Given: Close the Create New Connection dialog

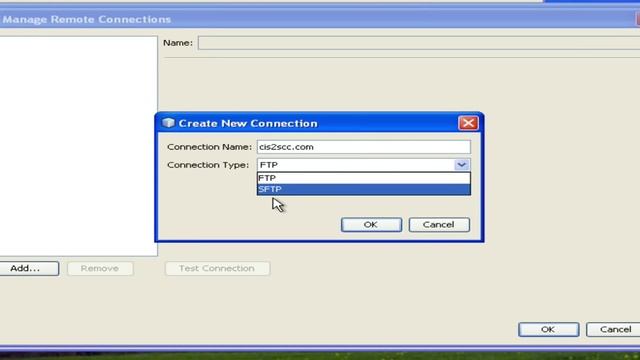Looking at the screenshot, I should click(x=468, y=123).
